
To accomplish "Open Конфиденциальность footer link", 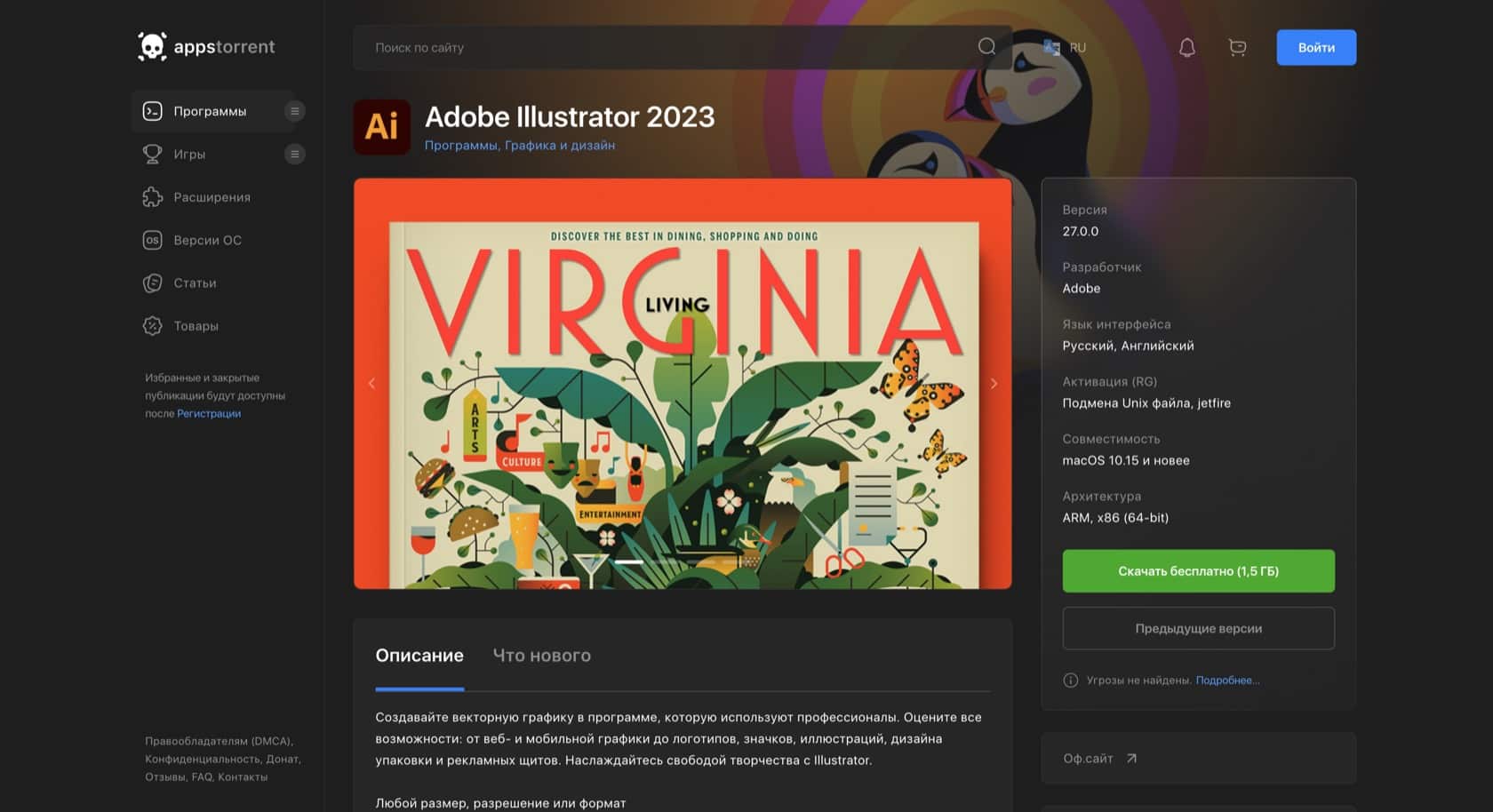I will pos(203,759).
